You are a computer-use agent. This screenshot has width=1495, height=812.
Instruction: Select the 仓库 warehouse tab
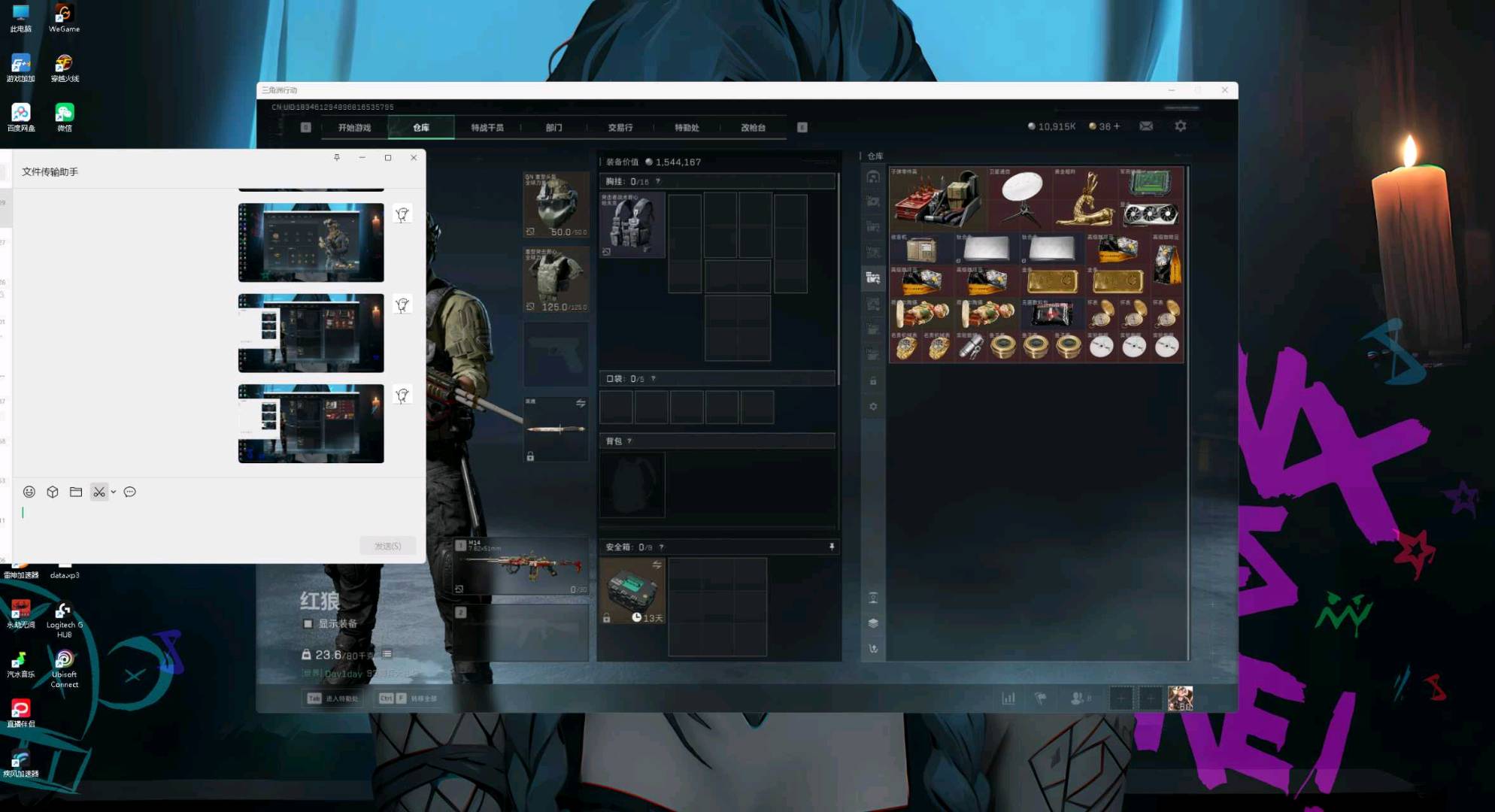click(x=421, y=127)
